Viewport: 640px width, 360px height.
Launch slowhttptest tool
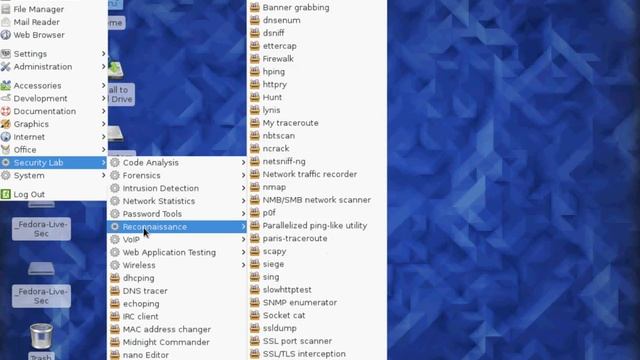(317, 290)
